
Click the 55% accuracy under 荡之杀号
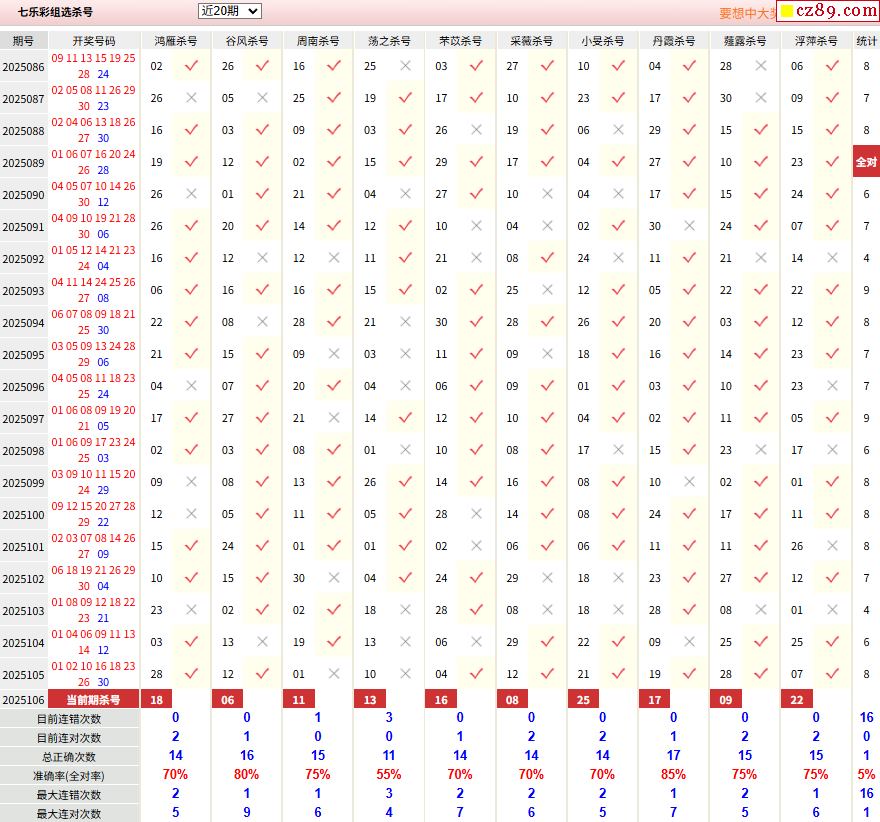tap(388, 774)
